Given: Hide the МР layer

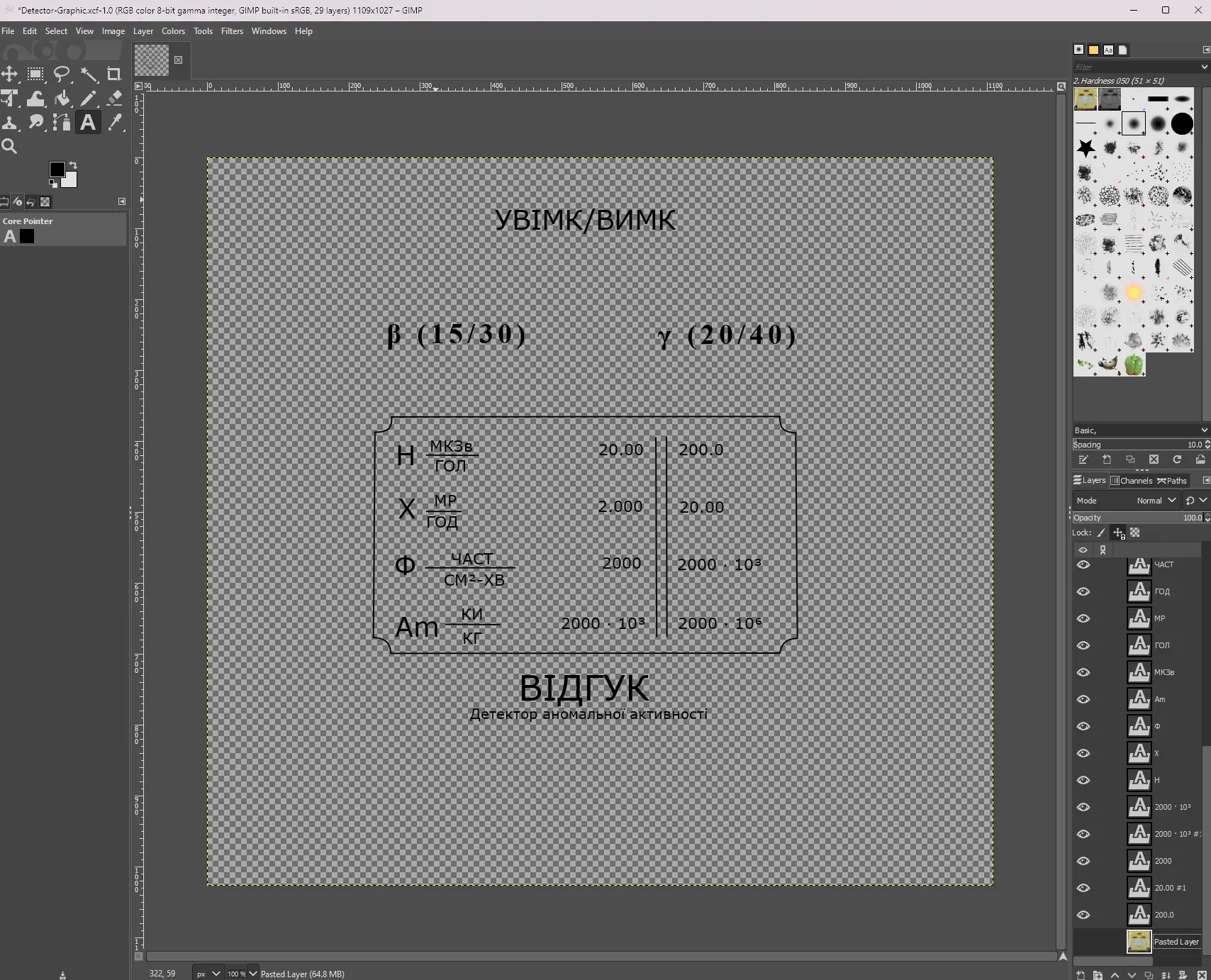Looking at the screenshot, I should tap(1083, 618).
